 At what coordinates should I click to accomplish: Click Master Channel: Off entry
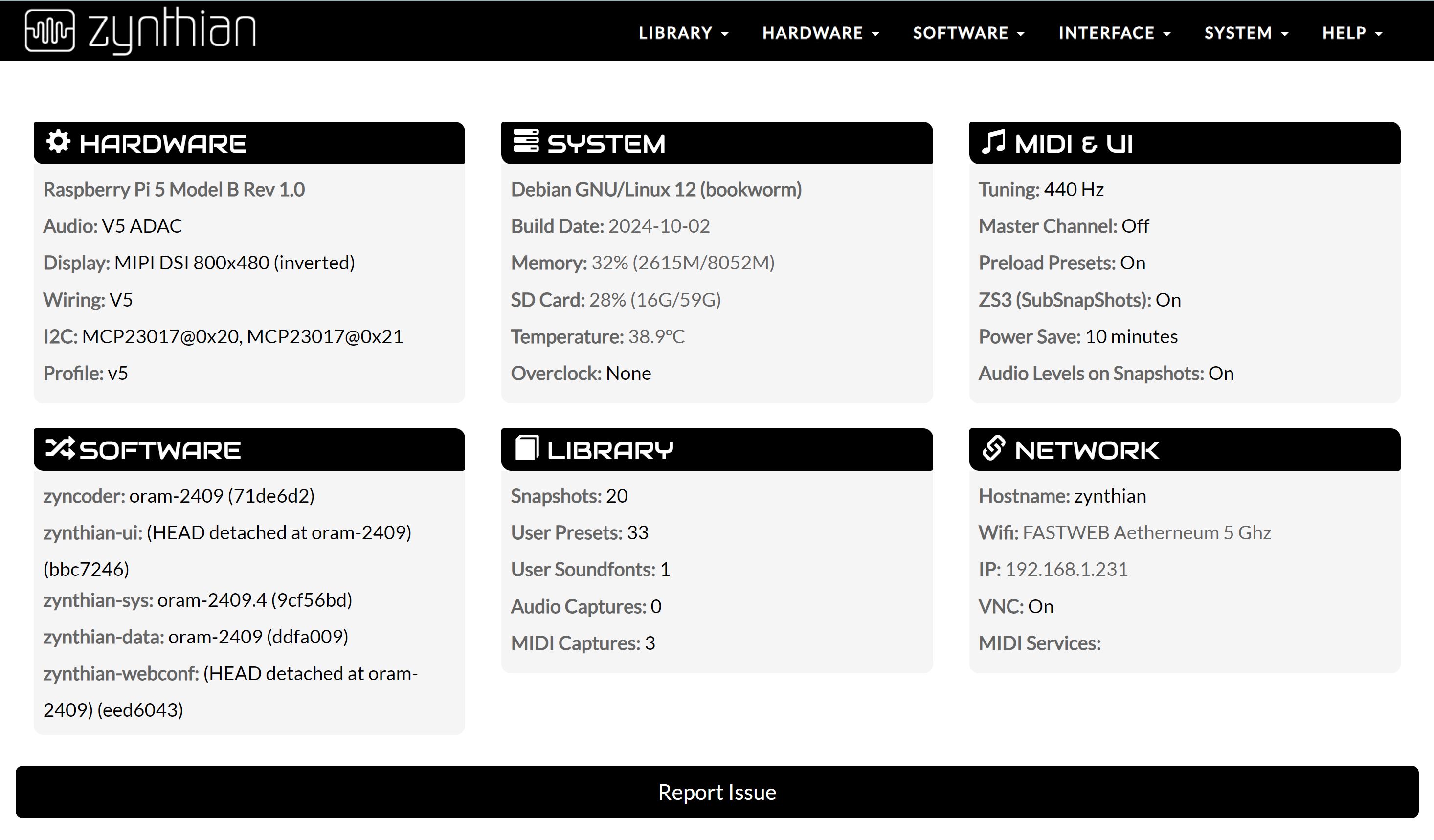point(1064,226)
